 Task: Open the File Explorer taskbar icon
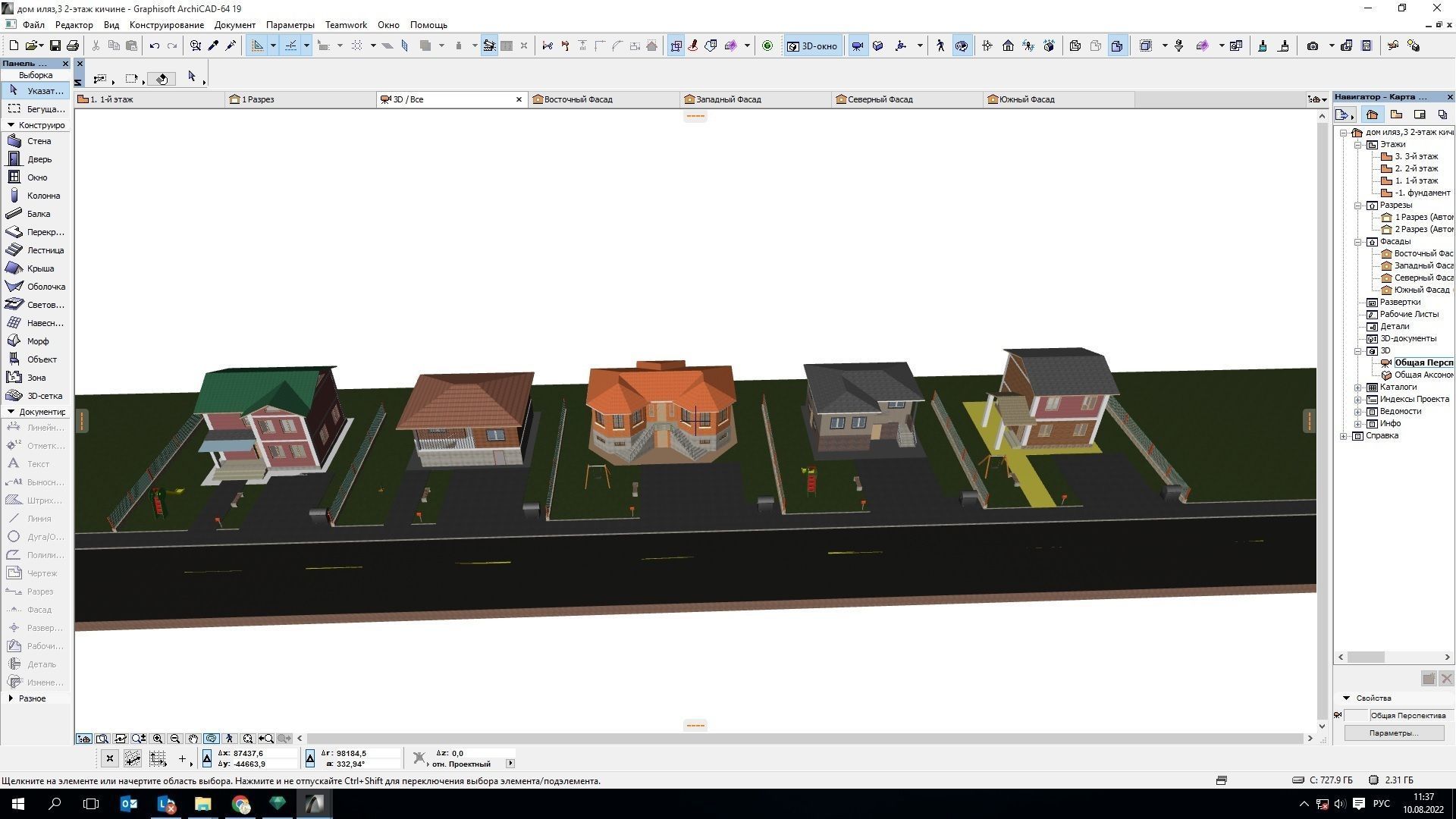pyautogui.click(x=202, y=804)
